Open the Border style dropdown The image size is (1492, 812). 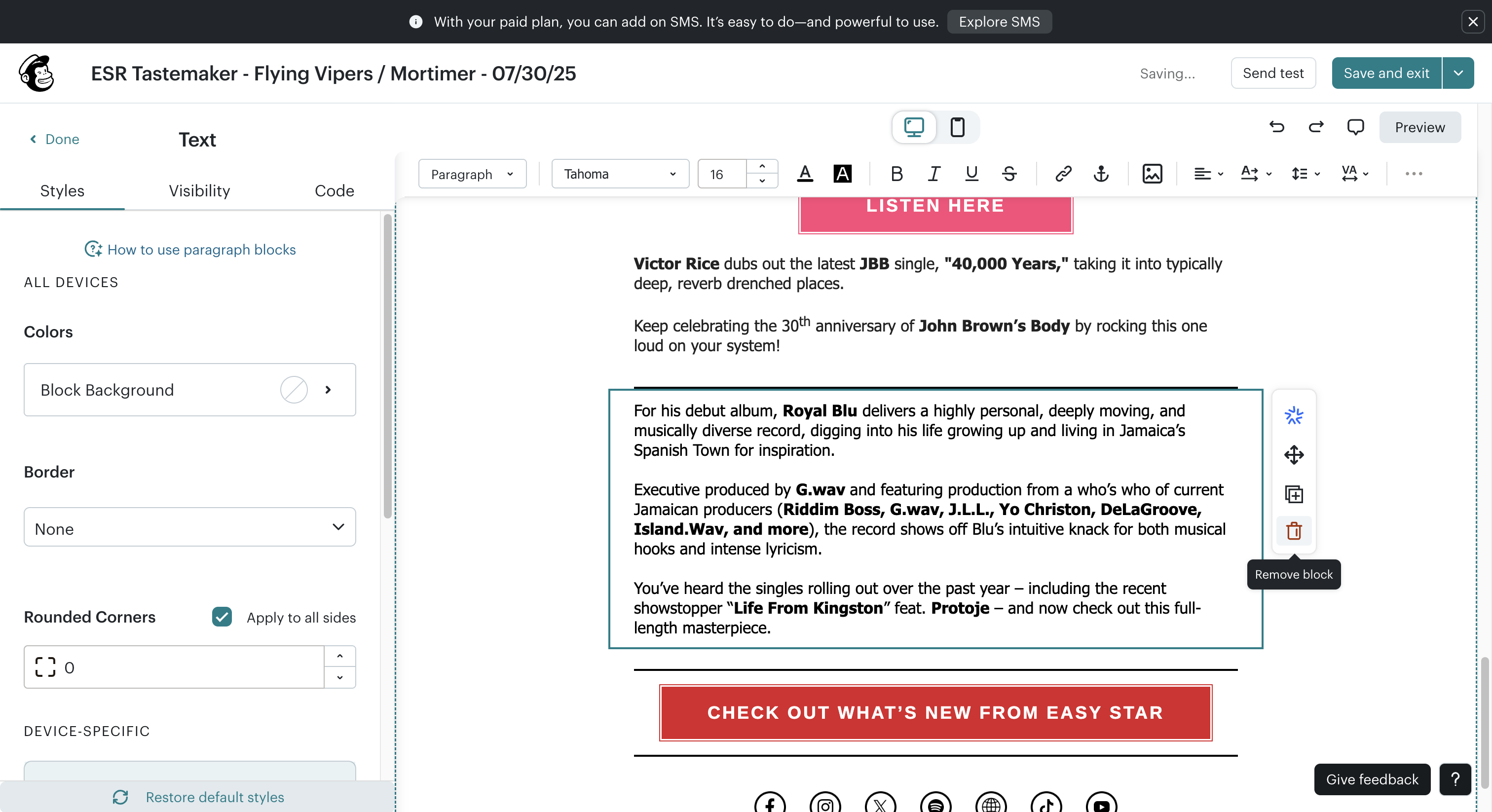[x=189, y=527]
